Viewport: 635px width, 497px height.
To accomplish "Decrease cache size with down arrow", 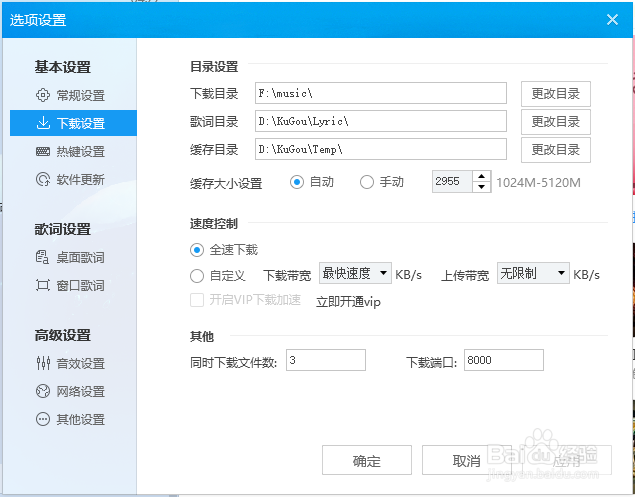I will coord(482,187).
